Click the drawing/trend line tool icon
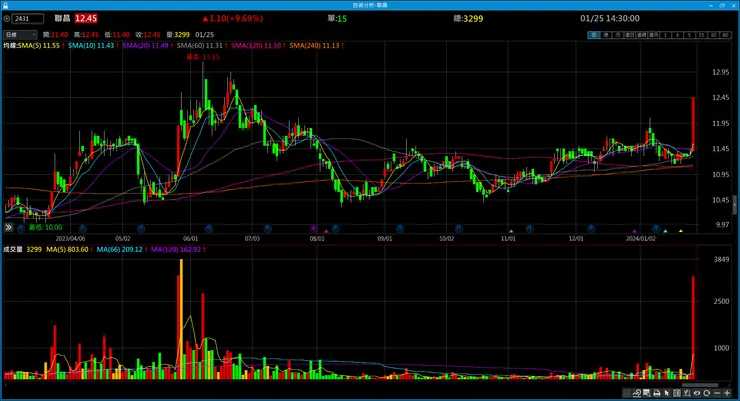This screenshot has width=740, height=401. [x=637, y=393]
